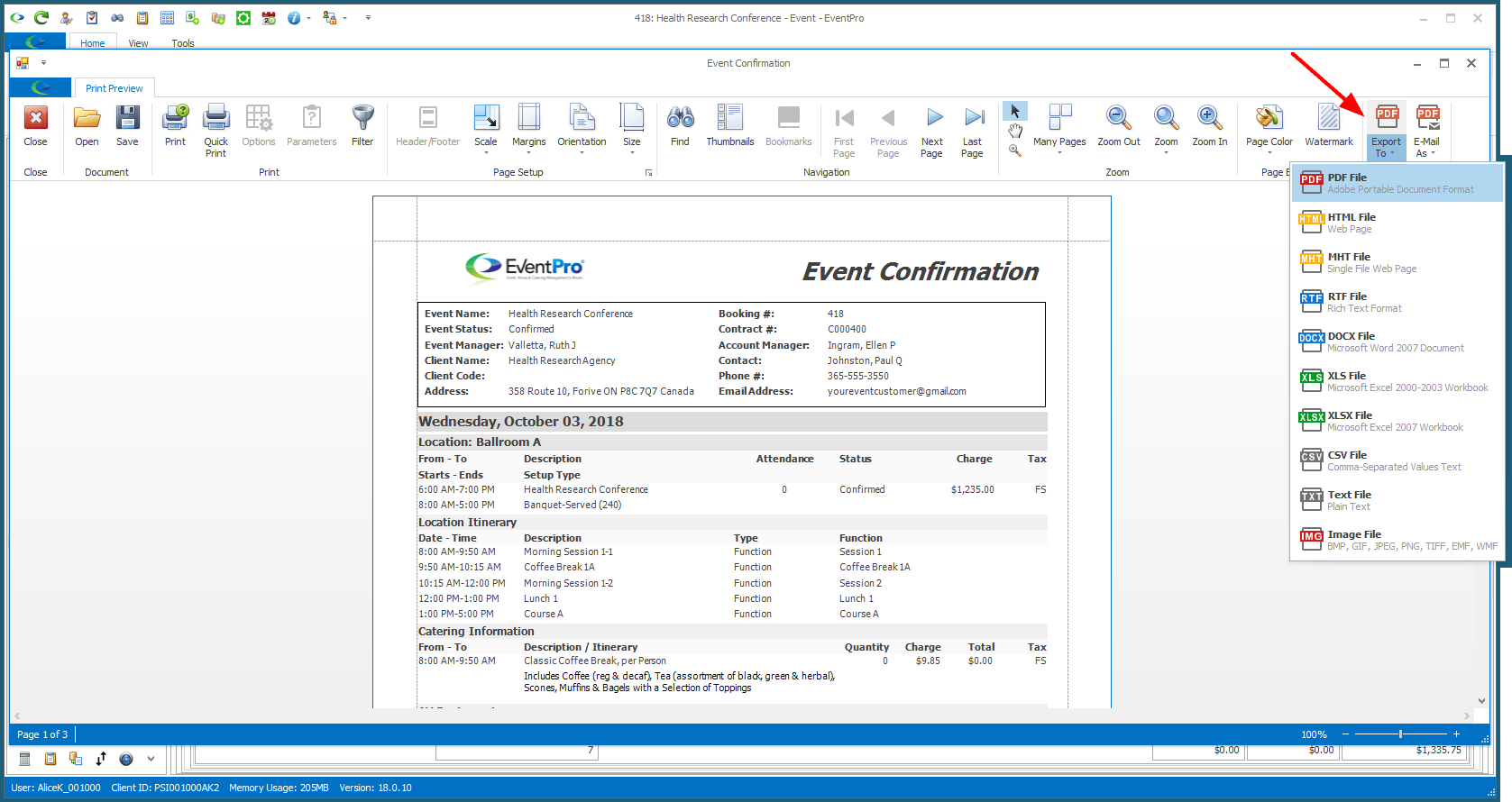Click the Page 1 of 3 indicator

coord(42,734)
